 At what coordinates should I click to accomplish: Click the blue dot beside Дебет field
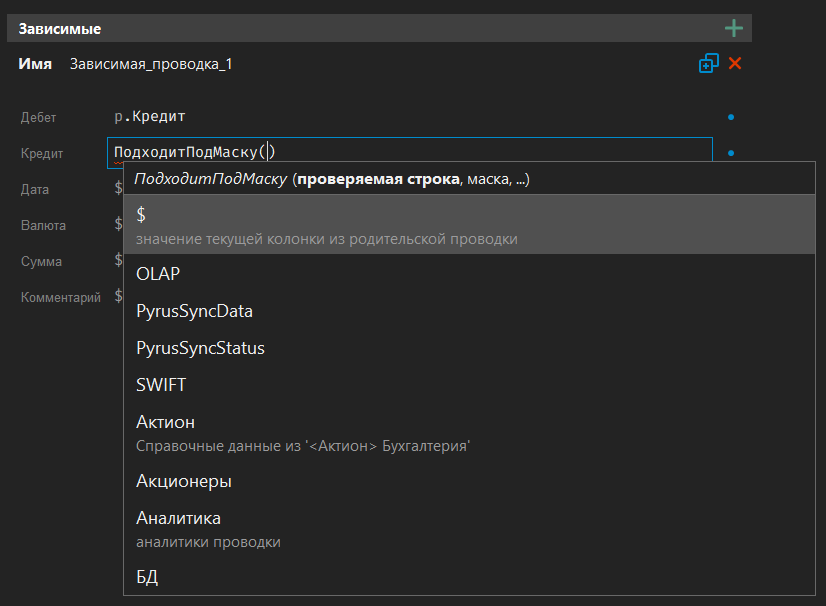pos(731,117)
